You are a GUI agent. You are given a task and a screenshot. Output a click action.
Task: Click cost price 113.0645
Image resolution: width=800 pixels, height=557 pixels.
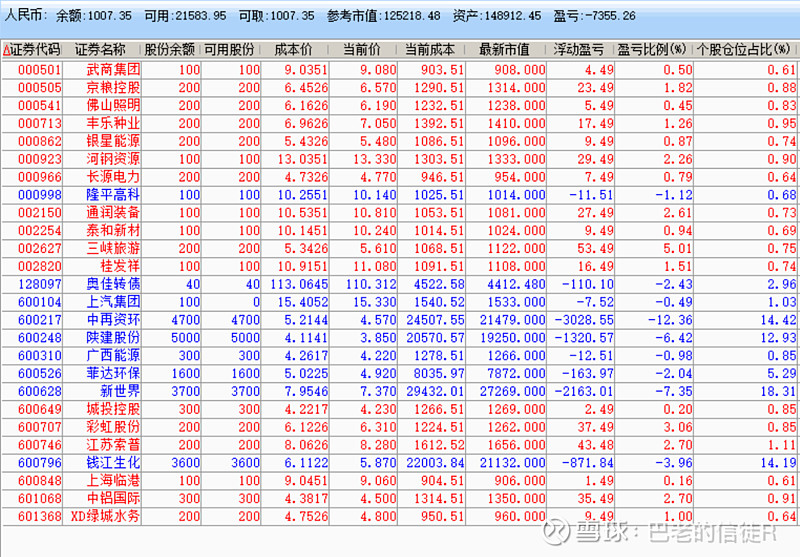point(299,284)
